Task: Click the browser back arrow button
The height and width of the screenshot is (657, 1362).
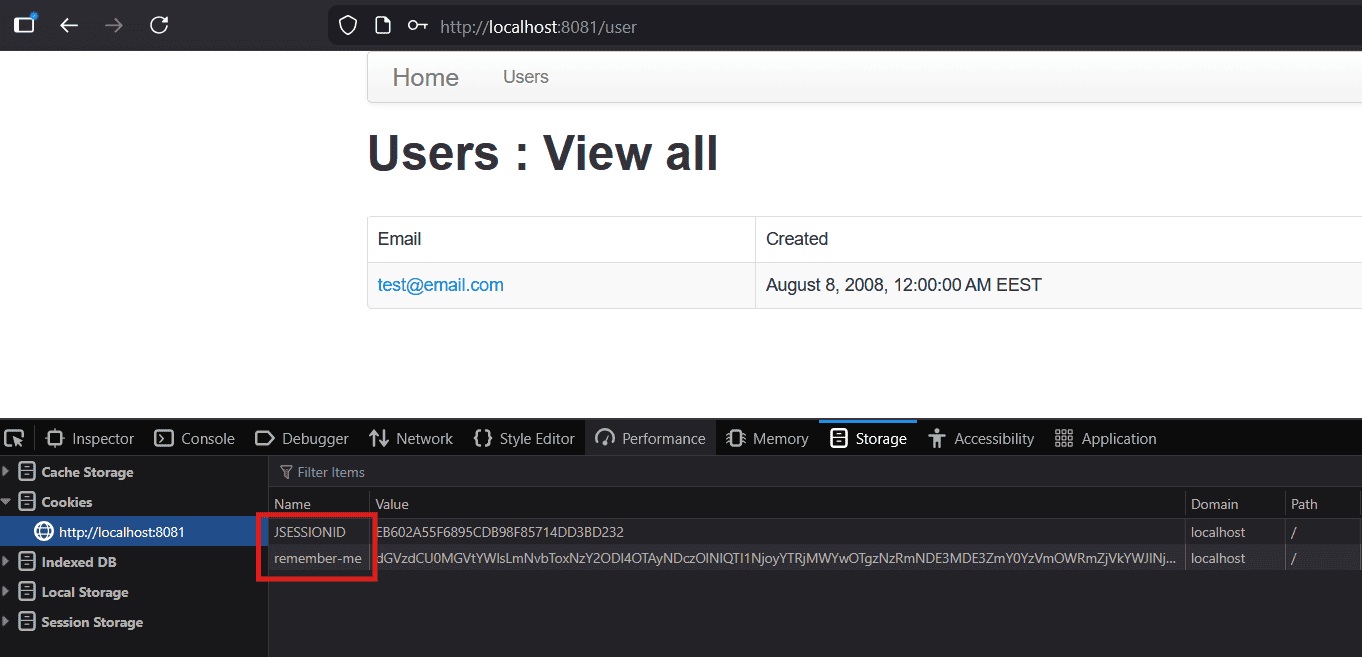Action: click(69, 26)
